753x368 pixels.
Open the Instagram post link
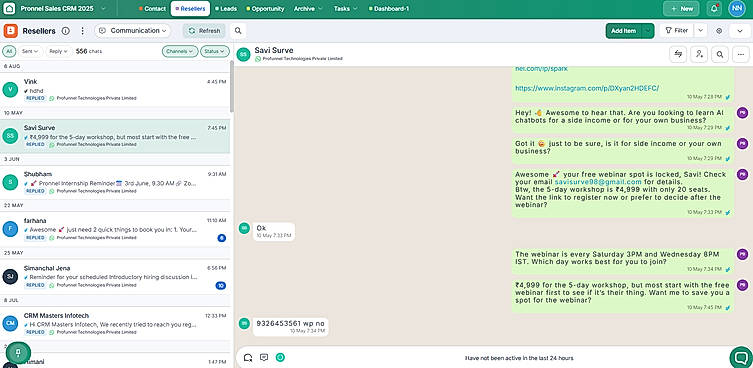point(587,88)
